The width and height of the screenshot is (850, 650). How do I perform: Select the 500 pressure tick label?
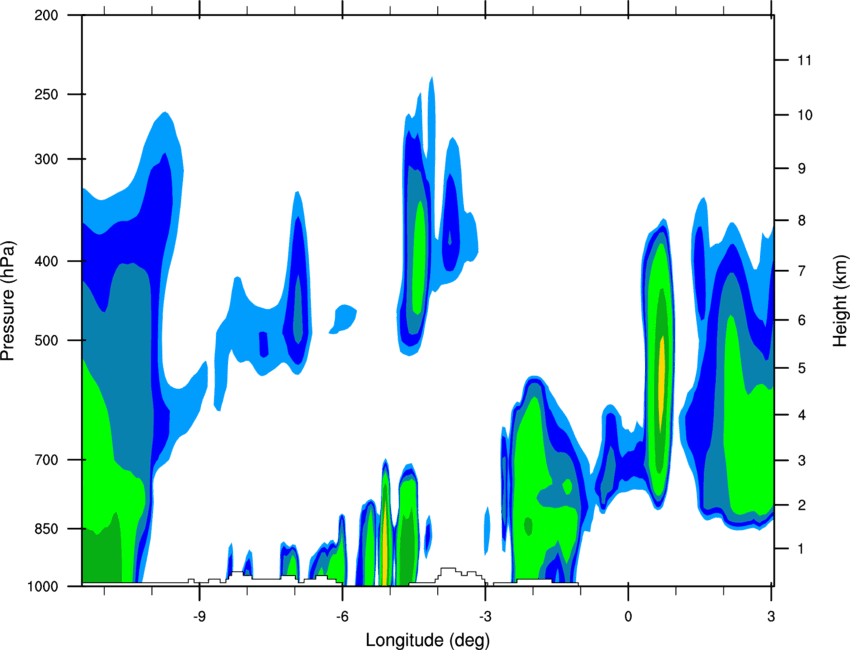[x=46, y=340]
